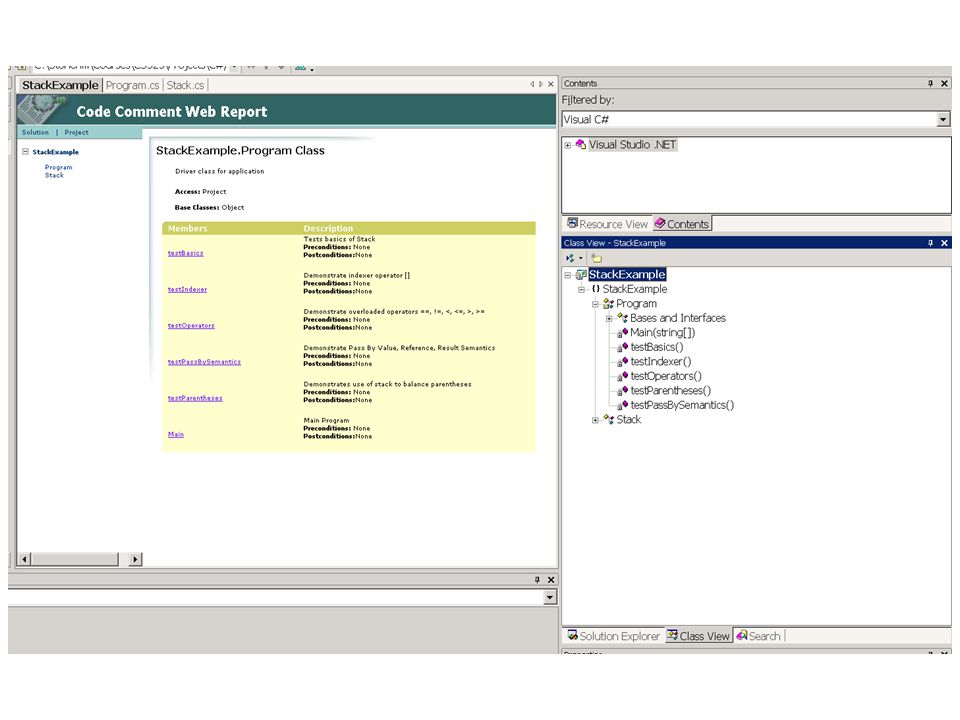Open the testBasics member link
Screen dimensions: 960x720
coord(186,253)
